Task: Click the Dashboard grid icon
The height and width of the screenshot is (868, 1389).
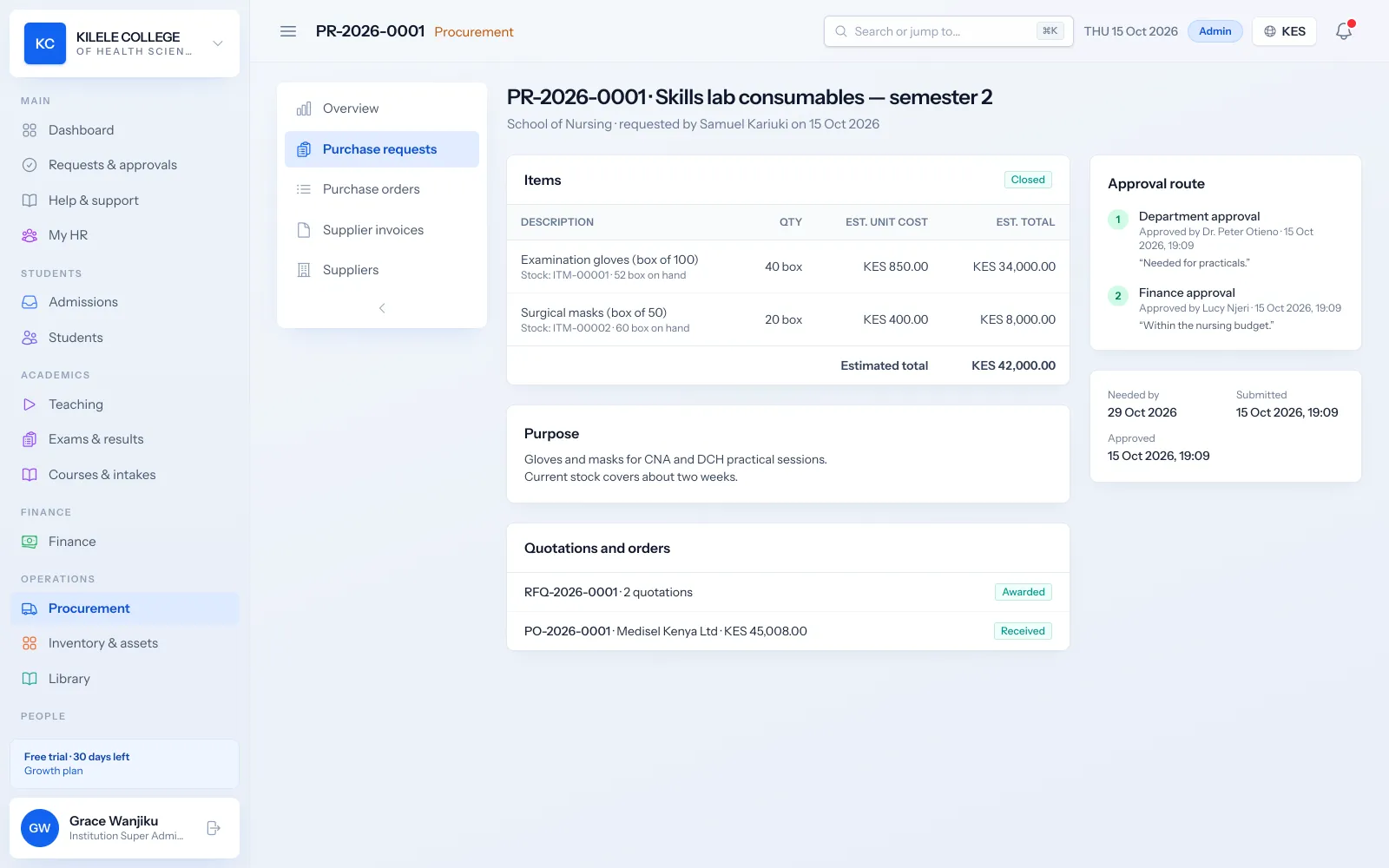Action: coord(30,130)
